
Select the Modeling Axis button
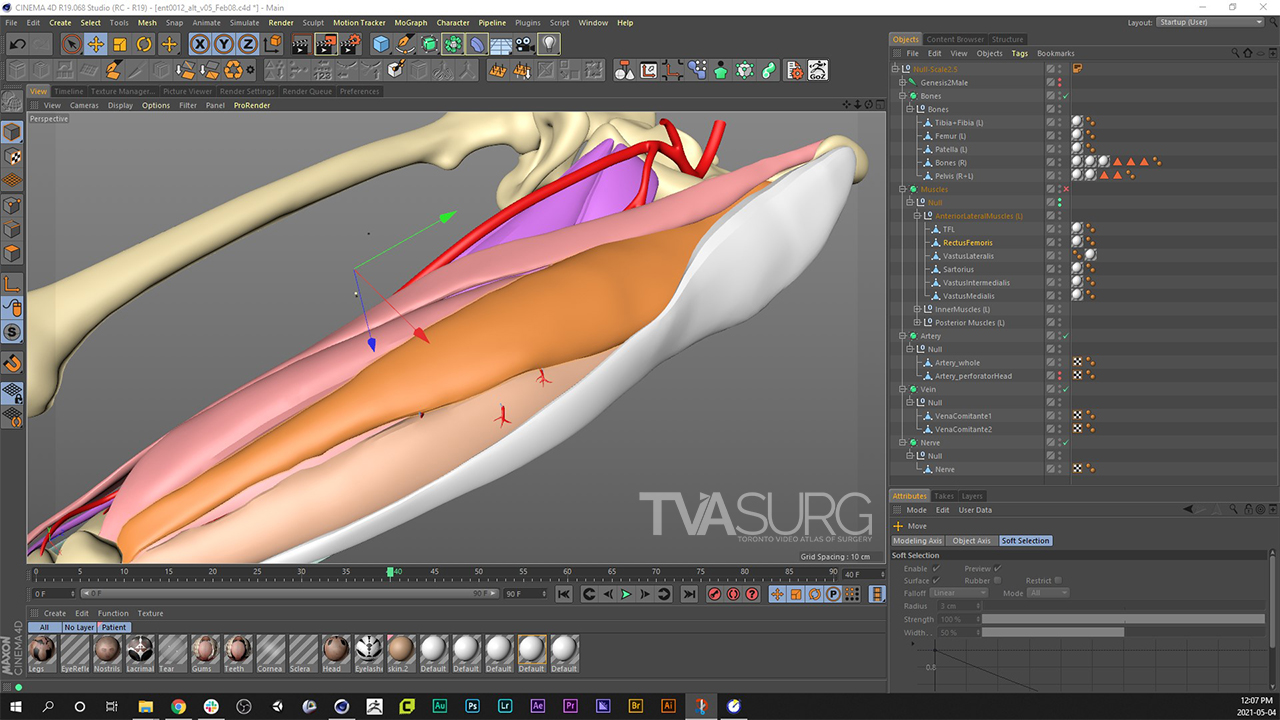(917, 541)
